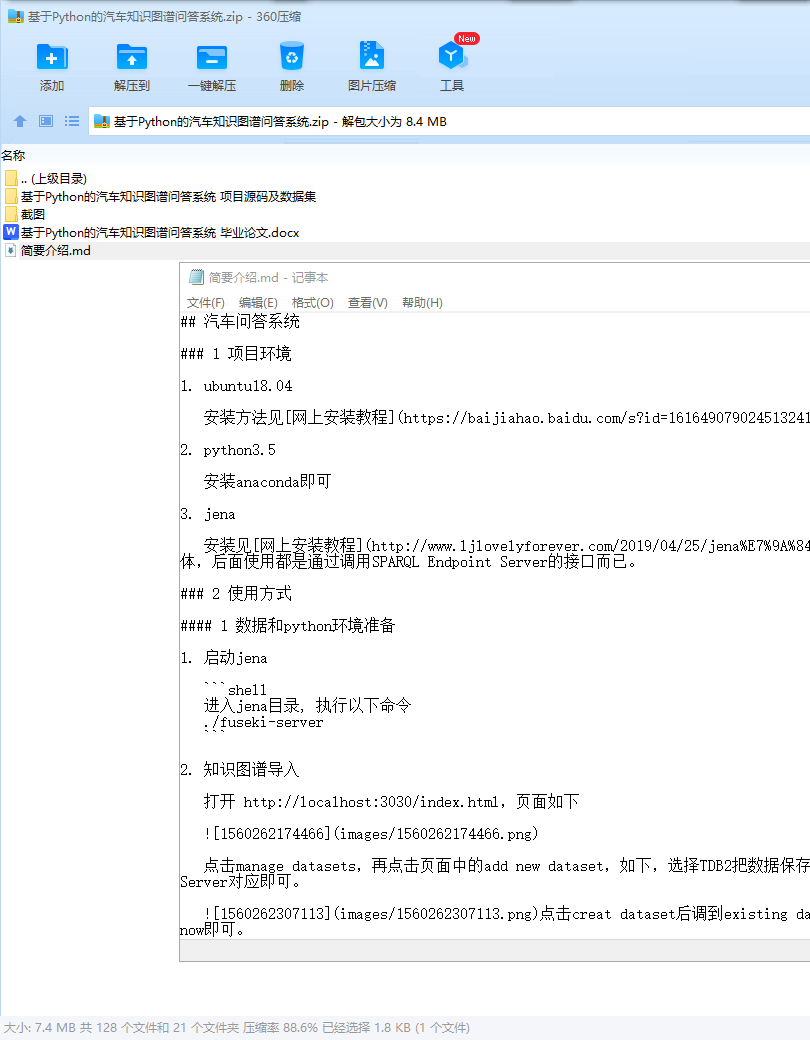Screen dimensions: 810x1040
Task: Select the 项目源码及数据集 folder row
Action: 169,196
